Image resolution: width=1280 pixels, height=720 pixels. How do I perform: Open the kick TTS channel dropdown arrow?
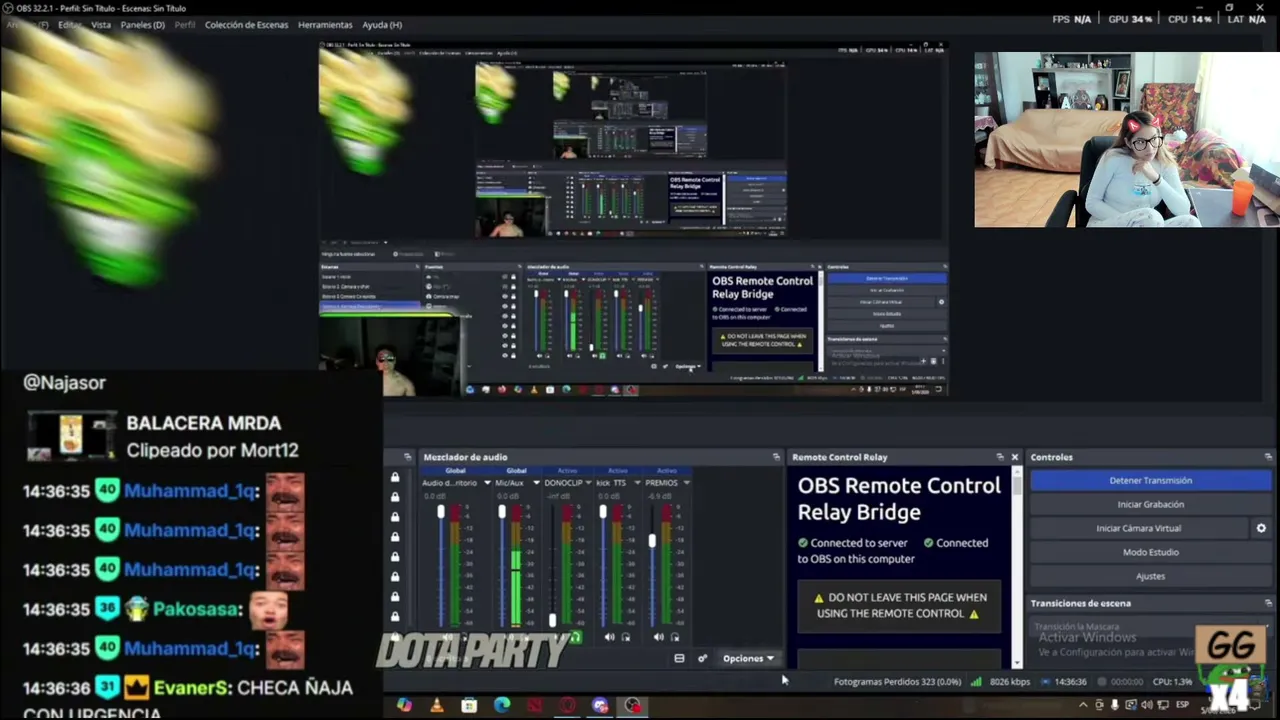point(637,483)
